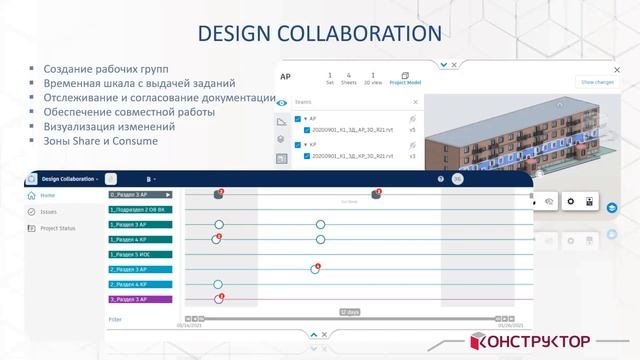Open package circle on 2_Раздел 4 КР timeline

[218, 284]
